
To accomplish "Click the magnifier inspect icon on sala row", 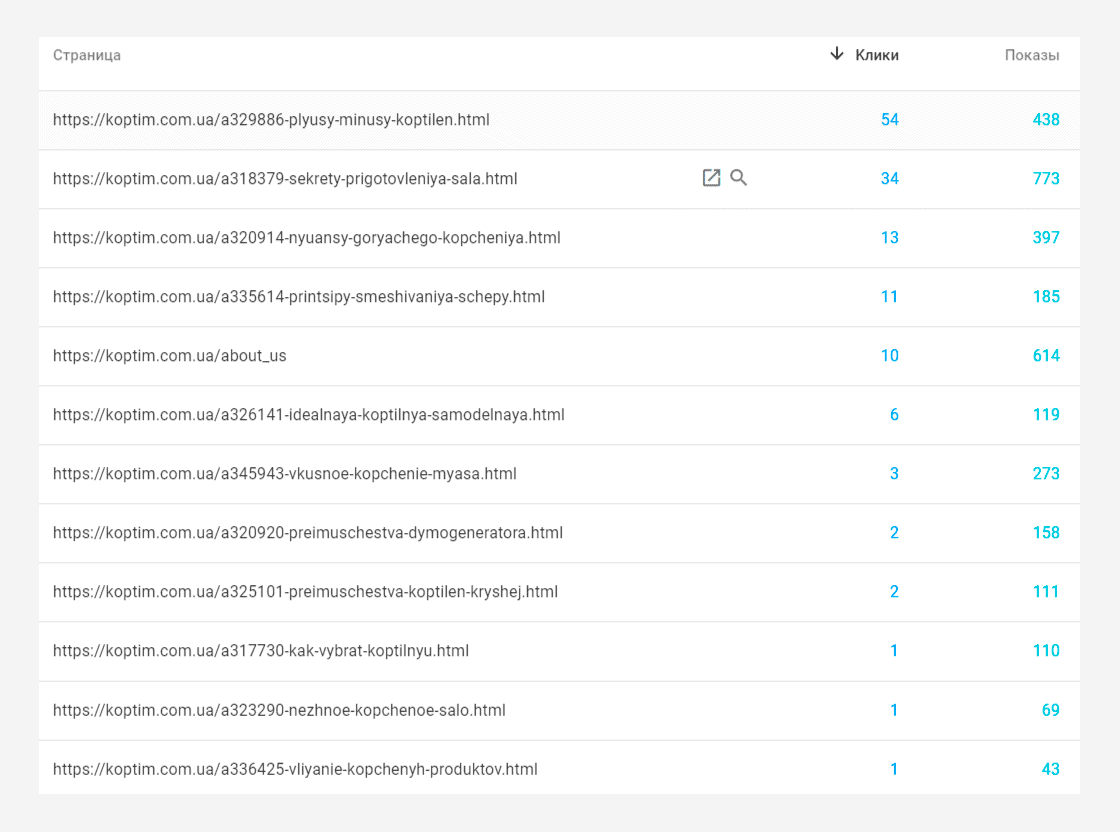I will point(739,178).
